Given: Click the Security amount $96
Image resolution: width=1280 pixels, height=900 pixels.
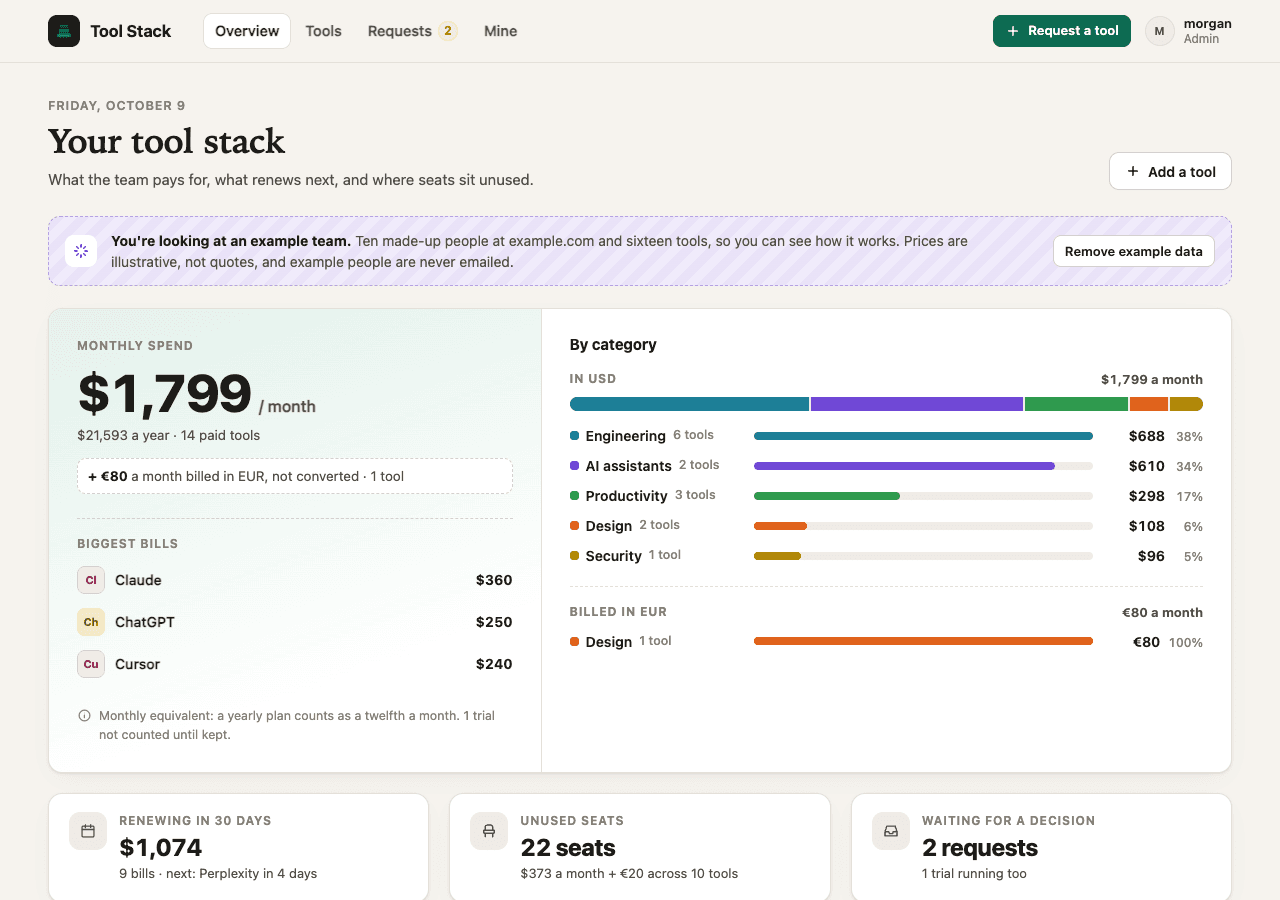Looking at the screenshot, I should coord(1151,556).
